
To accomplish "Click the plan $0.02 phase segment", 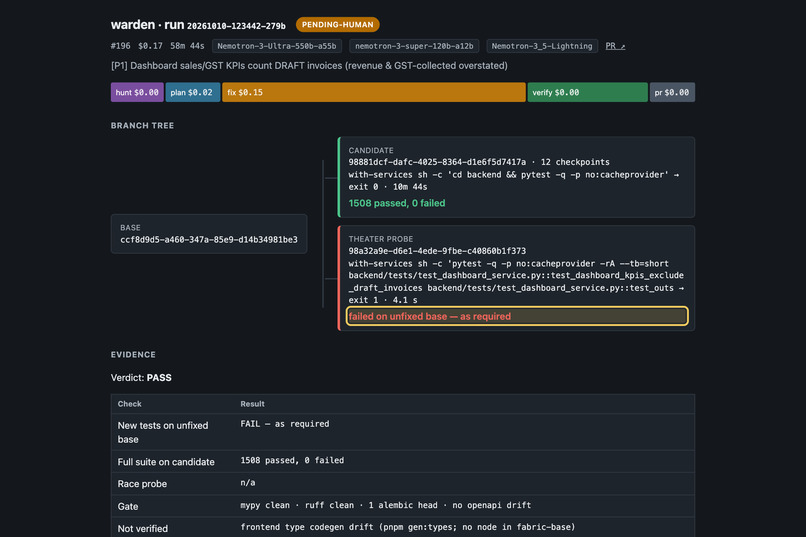I will (x=193, y=92).
